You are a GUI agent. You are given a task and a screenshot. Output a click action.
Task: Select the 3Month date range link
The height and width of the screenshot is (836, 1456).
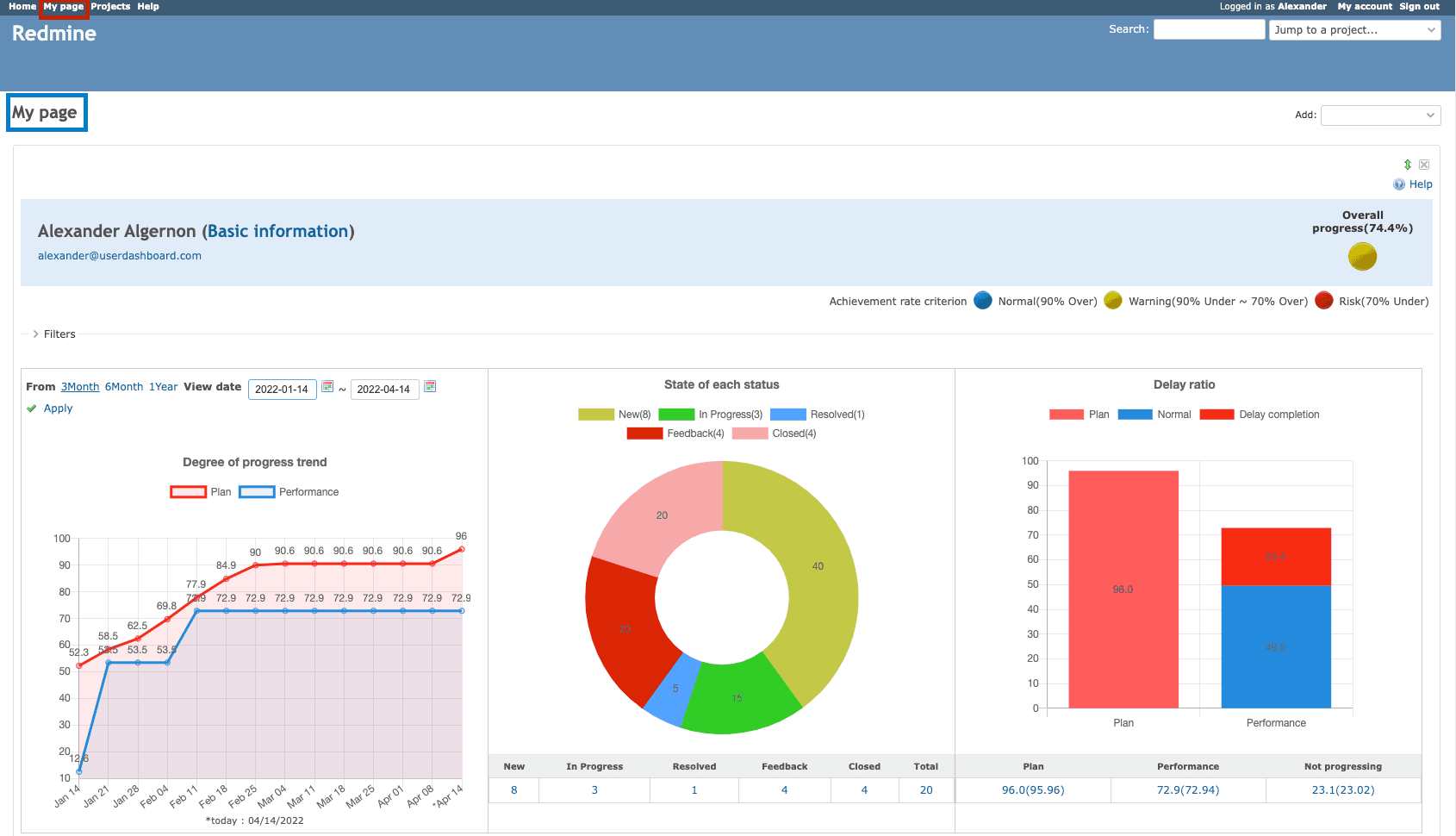pyautogui.click(x=79, y=386)
